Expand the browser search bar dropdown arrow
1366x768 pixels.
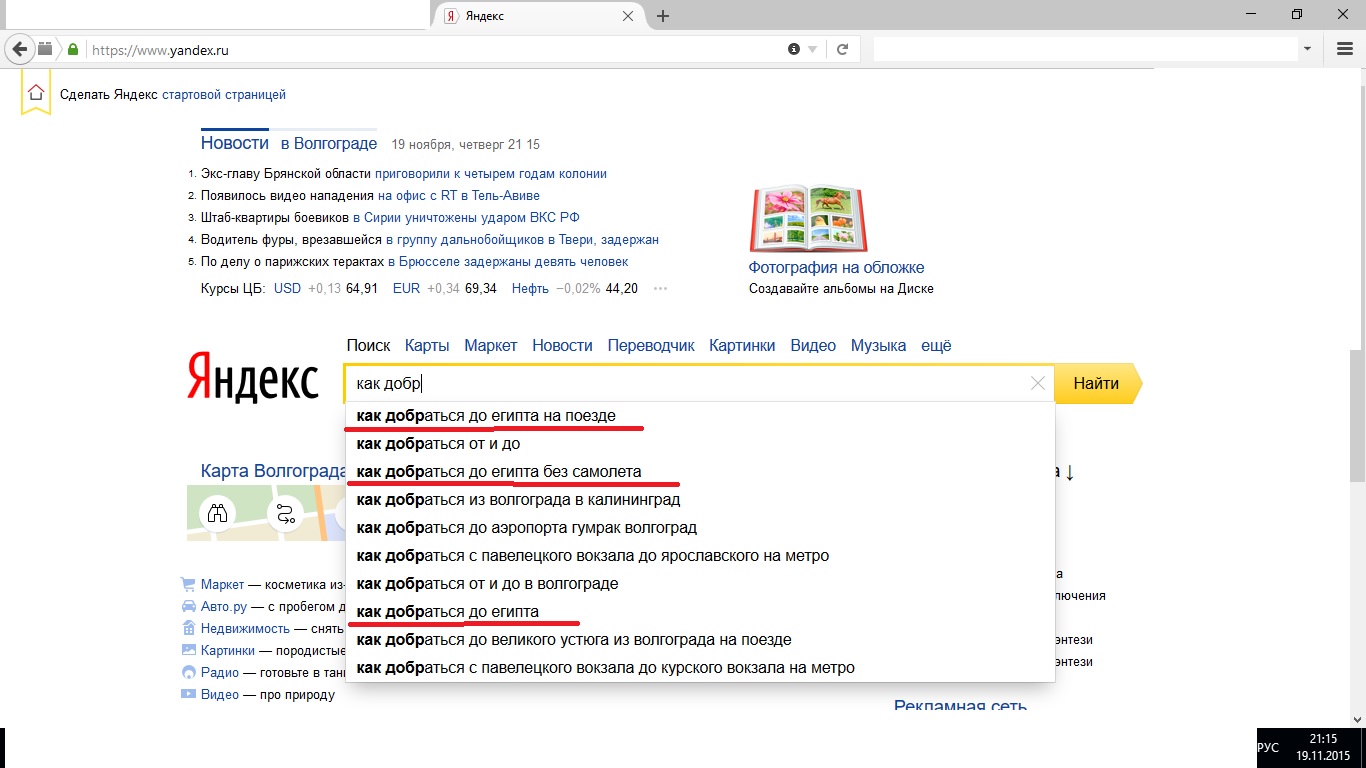[1307, 49]
